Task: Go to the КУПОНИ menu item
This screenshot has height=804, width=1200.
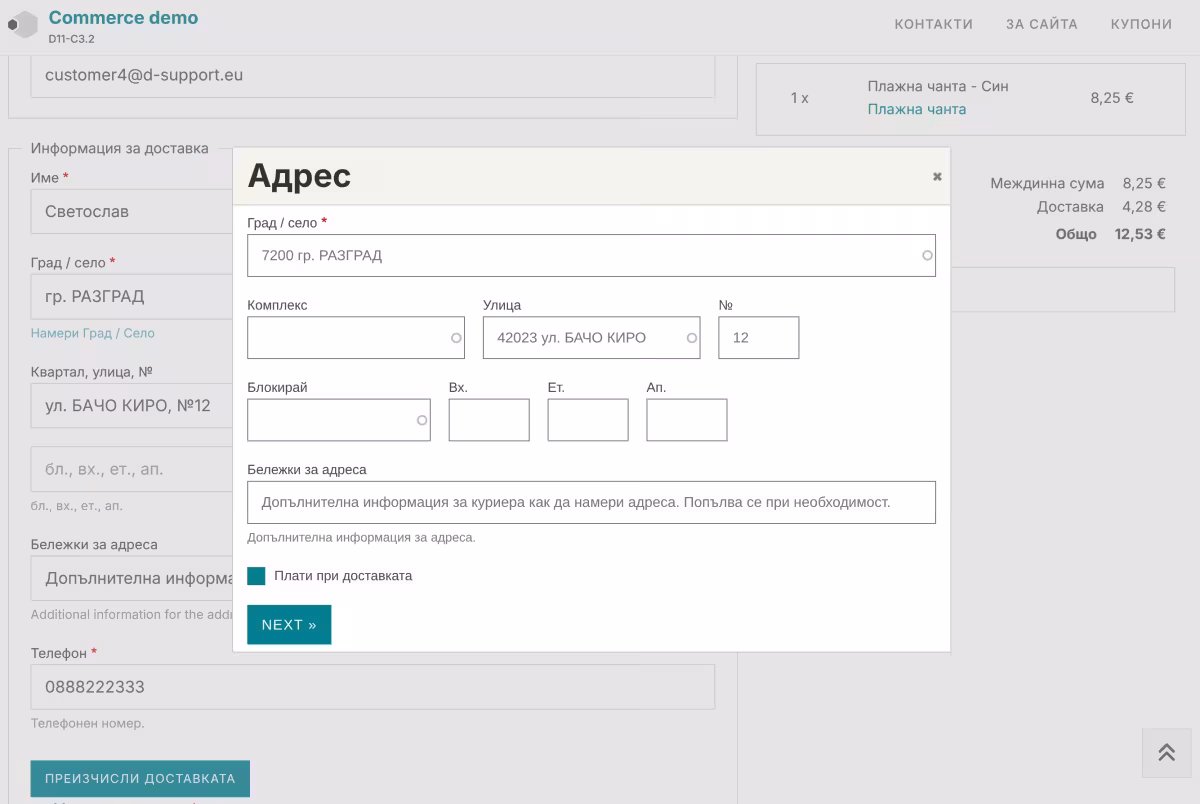Action: (x=1141, y=24)
